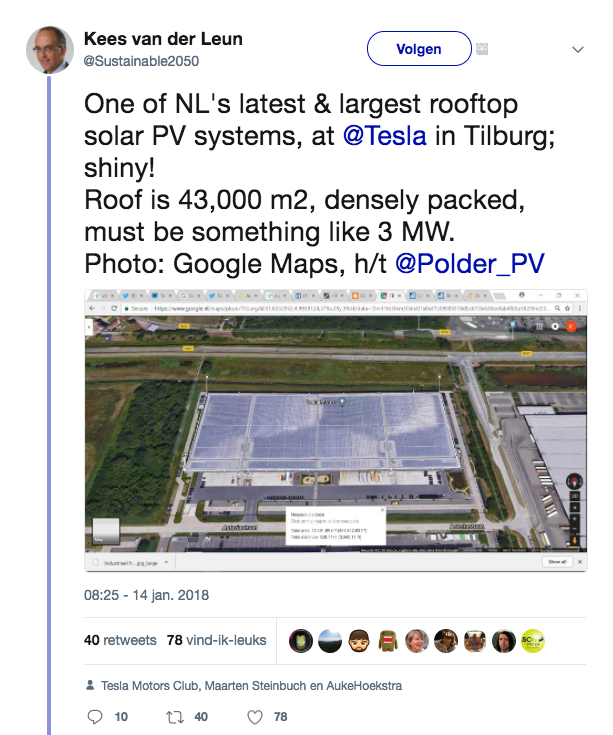The image size is (613, 735).
Task: Follow the account using Volgen button
Action: pyautogui.click(x=419, y=49)
